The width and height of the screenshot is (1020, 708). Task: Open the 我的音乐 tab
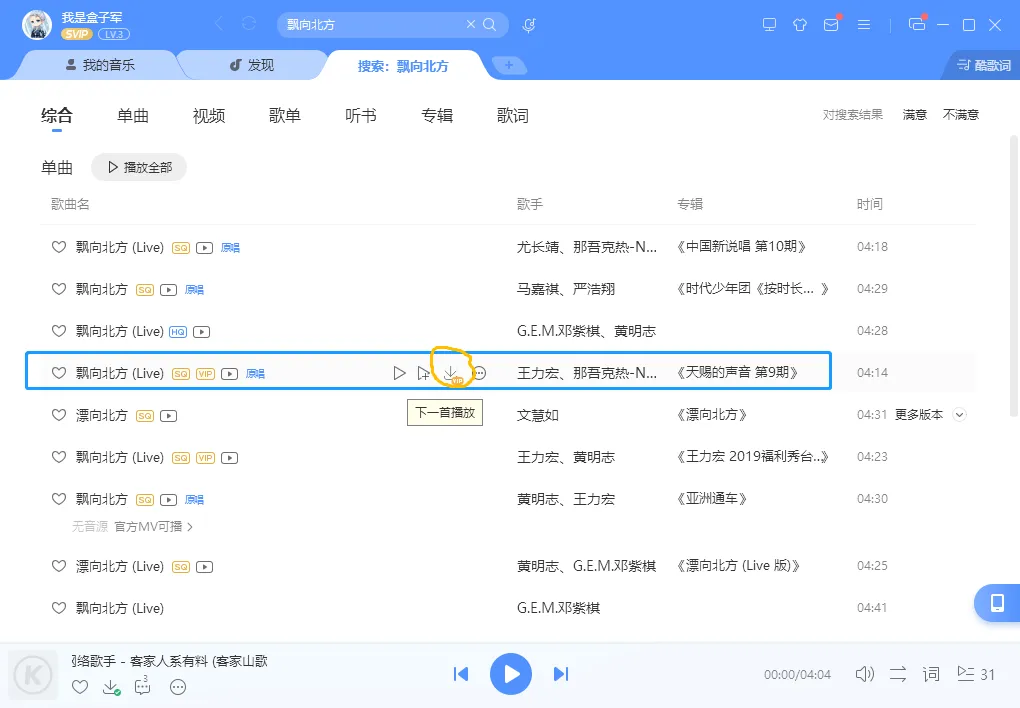point(100,65)
